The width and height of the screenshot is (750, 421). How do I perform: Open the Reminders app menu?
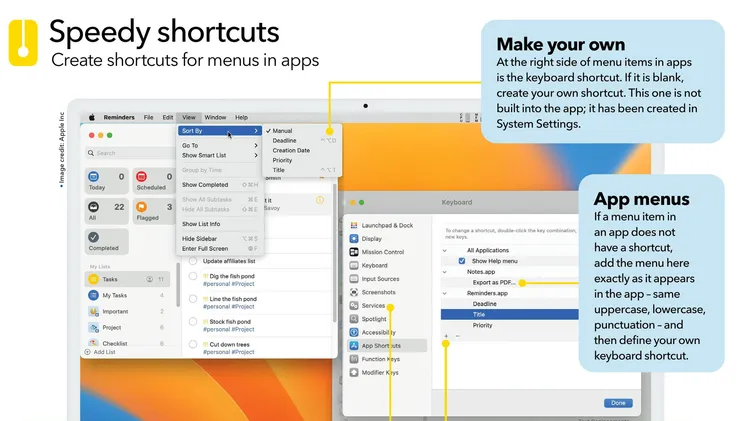point(119,117)
